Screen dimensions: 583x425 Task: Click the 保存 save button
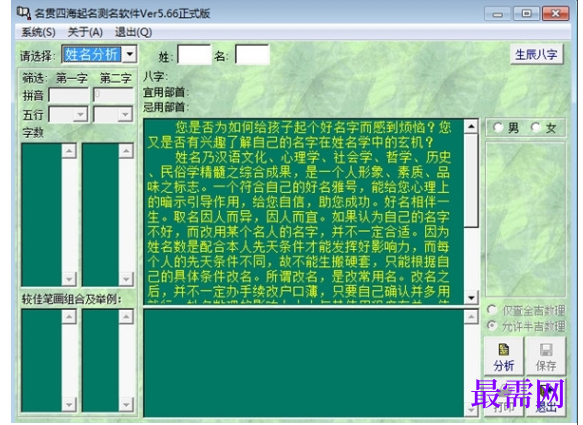545,356
